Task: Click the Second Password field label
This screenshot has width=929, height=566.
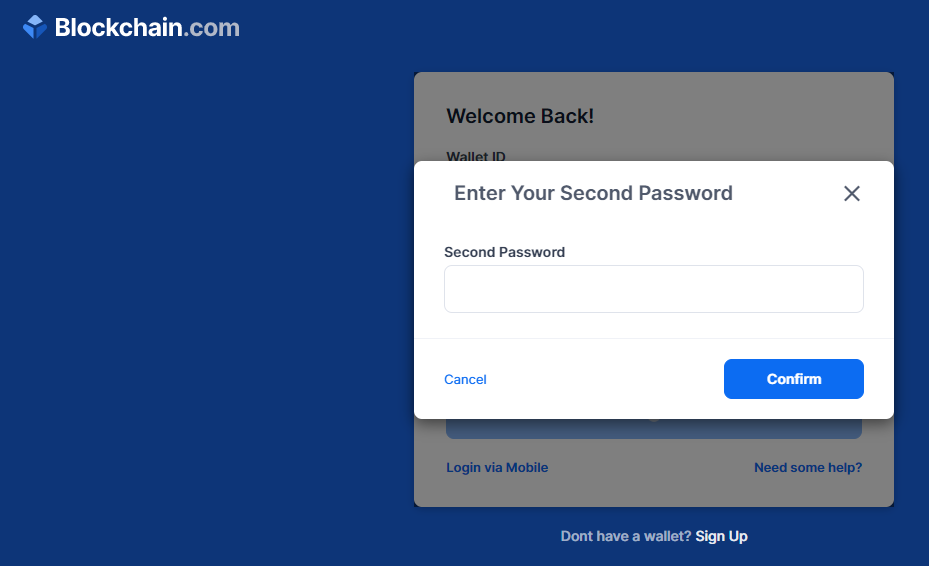Action: point(504,252)
